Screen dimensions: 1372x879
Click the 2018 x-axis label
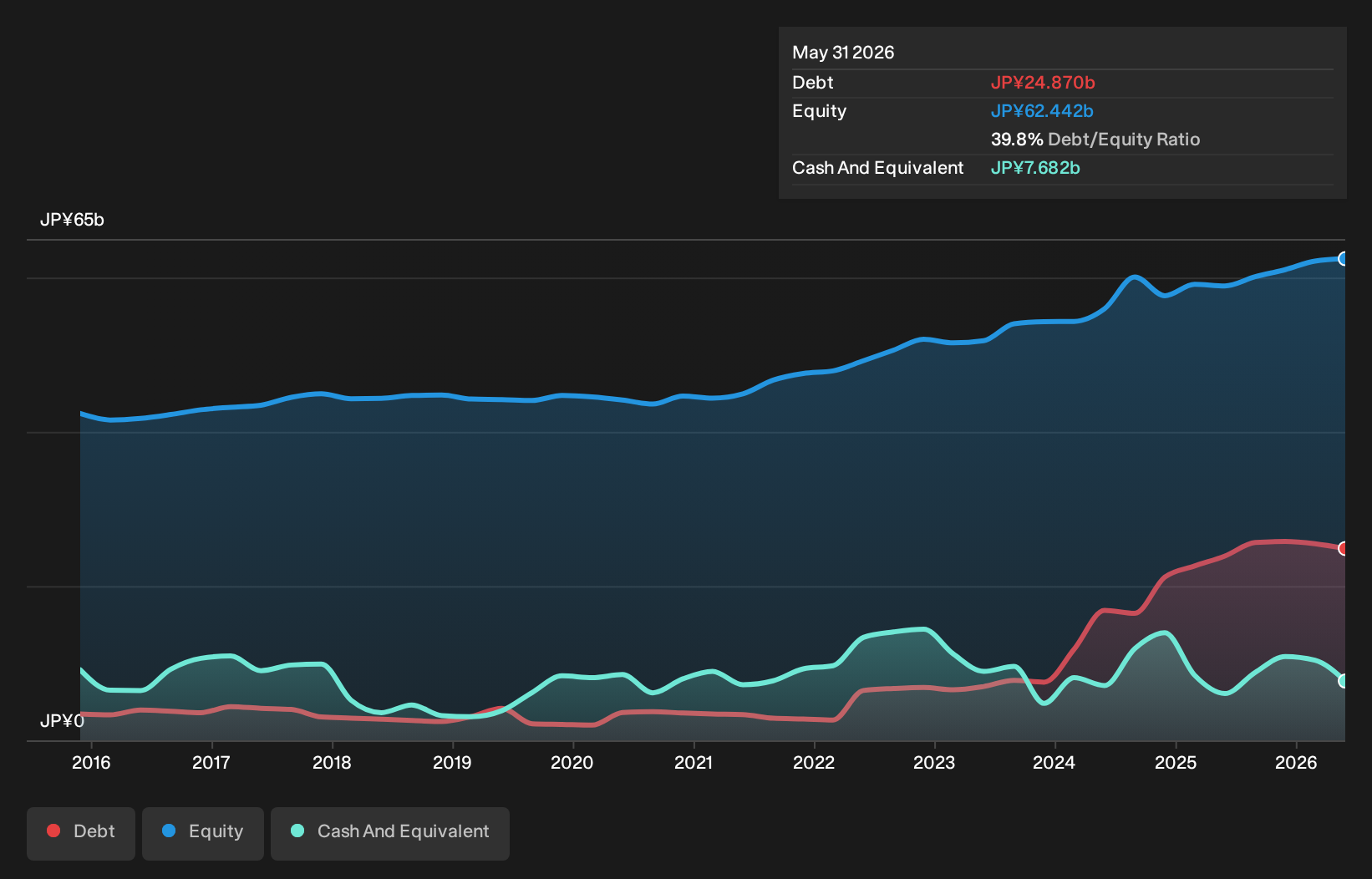[332, 762]
